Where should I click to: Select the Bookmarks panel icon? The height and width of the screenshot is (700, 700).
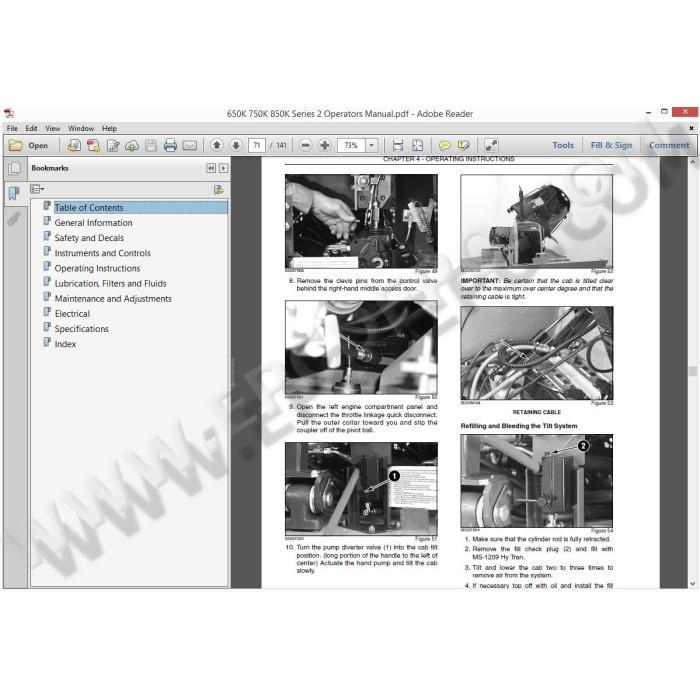[x=14, y=193]
